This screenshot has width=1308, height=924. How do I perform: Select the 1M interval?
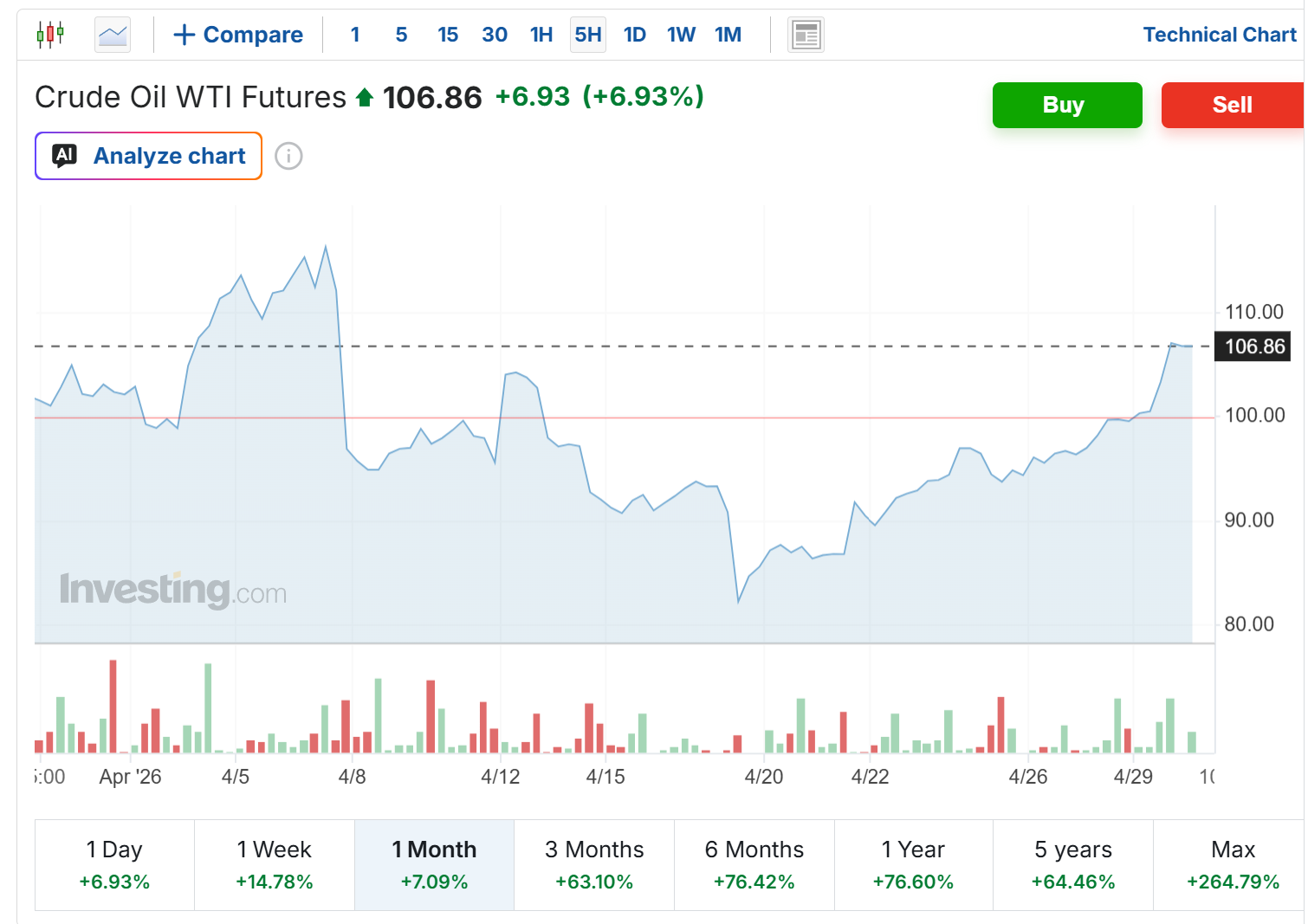click(x=728, y=35)
